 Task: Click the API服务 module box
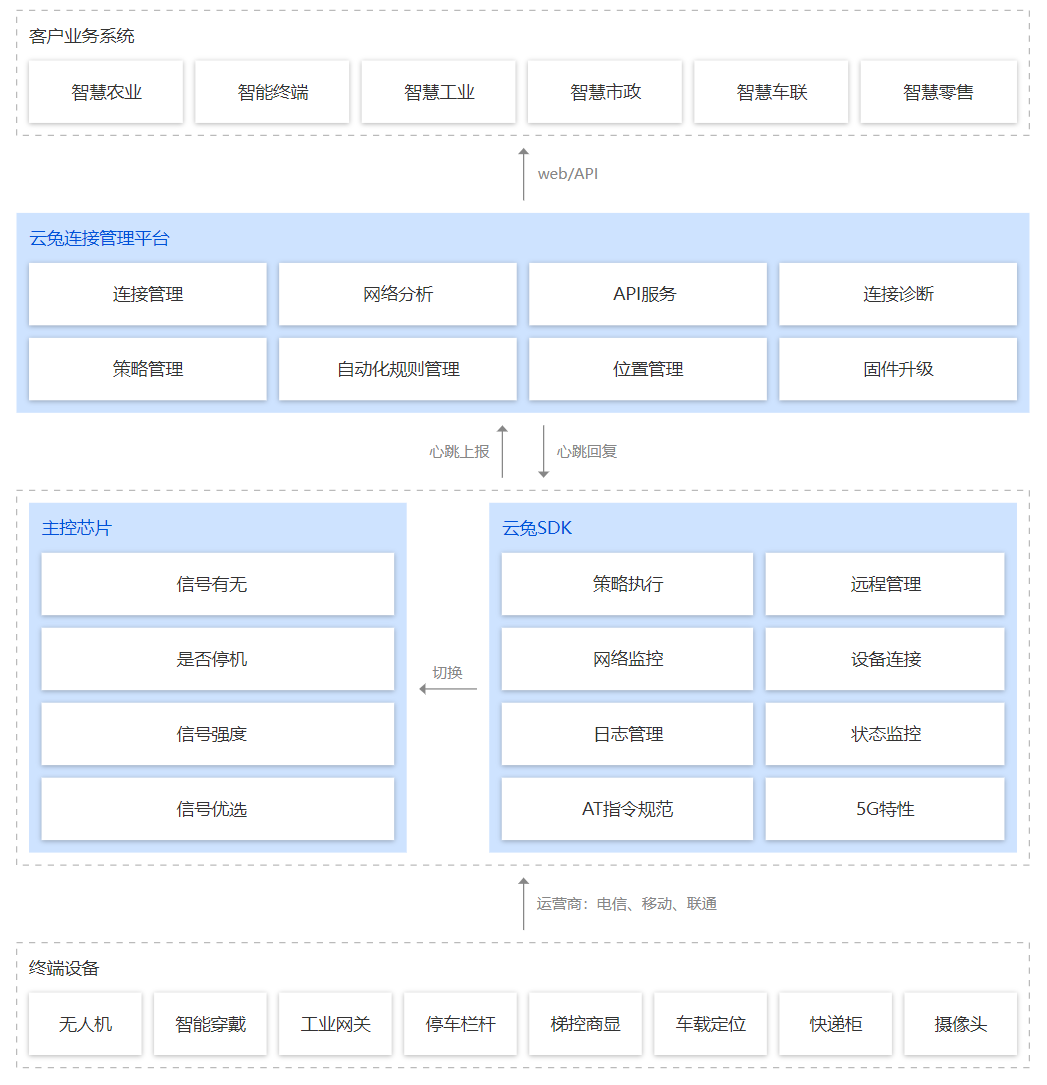648,294
